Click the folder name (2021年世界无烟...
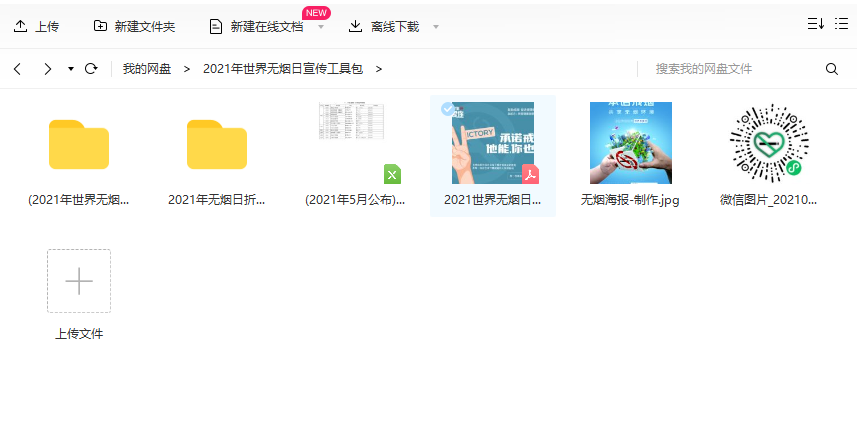This screenshot has width=857, height=429. pyautogui.click(x=79, y=200)
